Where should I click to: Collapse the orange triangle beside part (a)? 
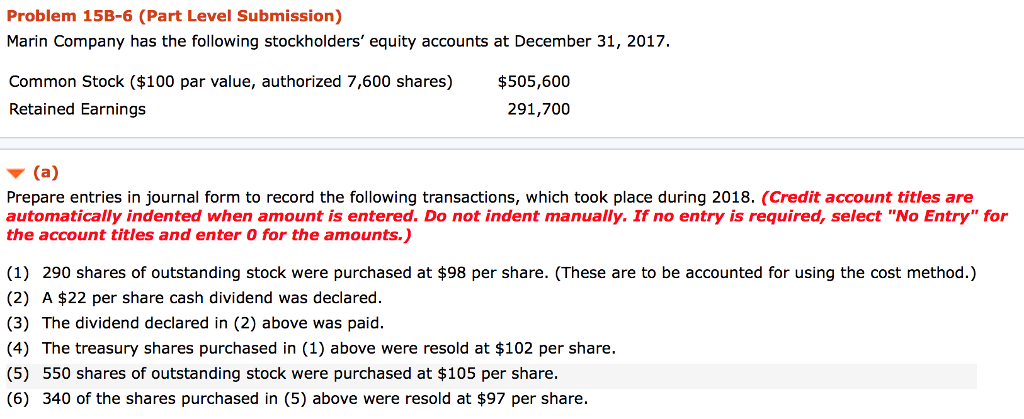(x=15, y=172)
